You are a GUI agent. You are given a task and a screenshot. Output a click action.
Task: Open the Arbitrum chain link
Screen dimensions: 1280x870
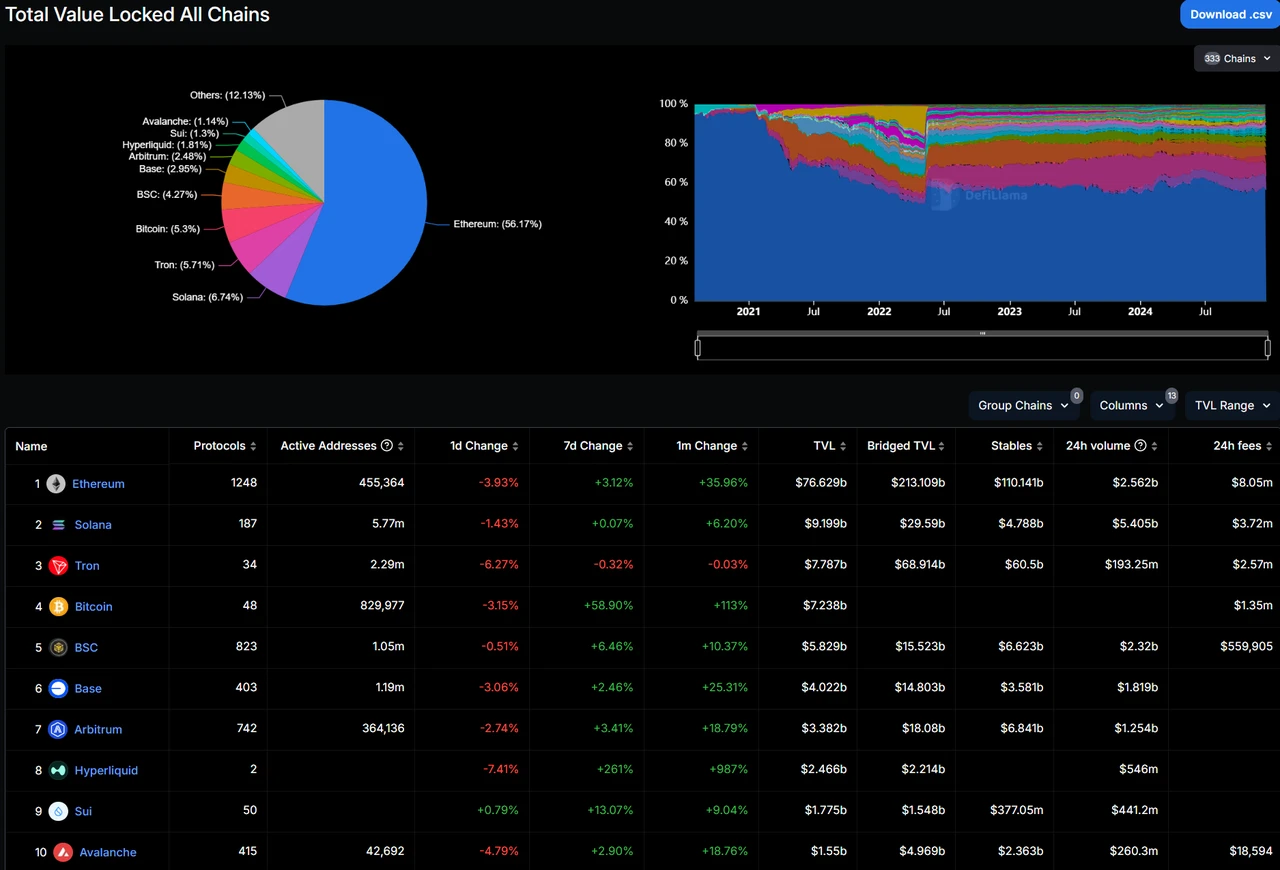(98, 730)
